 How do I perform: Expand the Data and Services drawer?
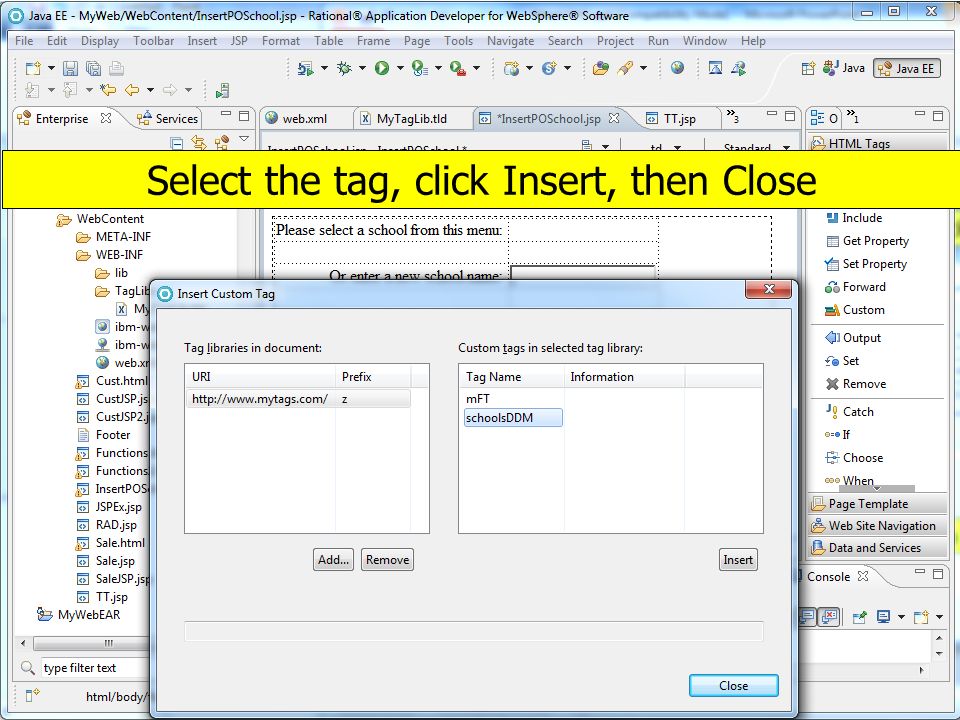[x=877, y=548]
